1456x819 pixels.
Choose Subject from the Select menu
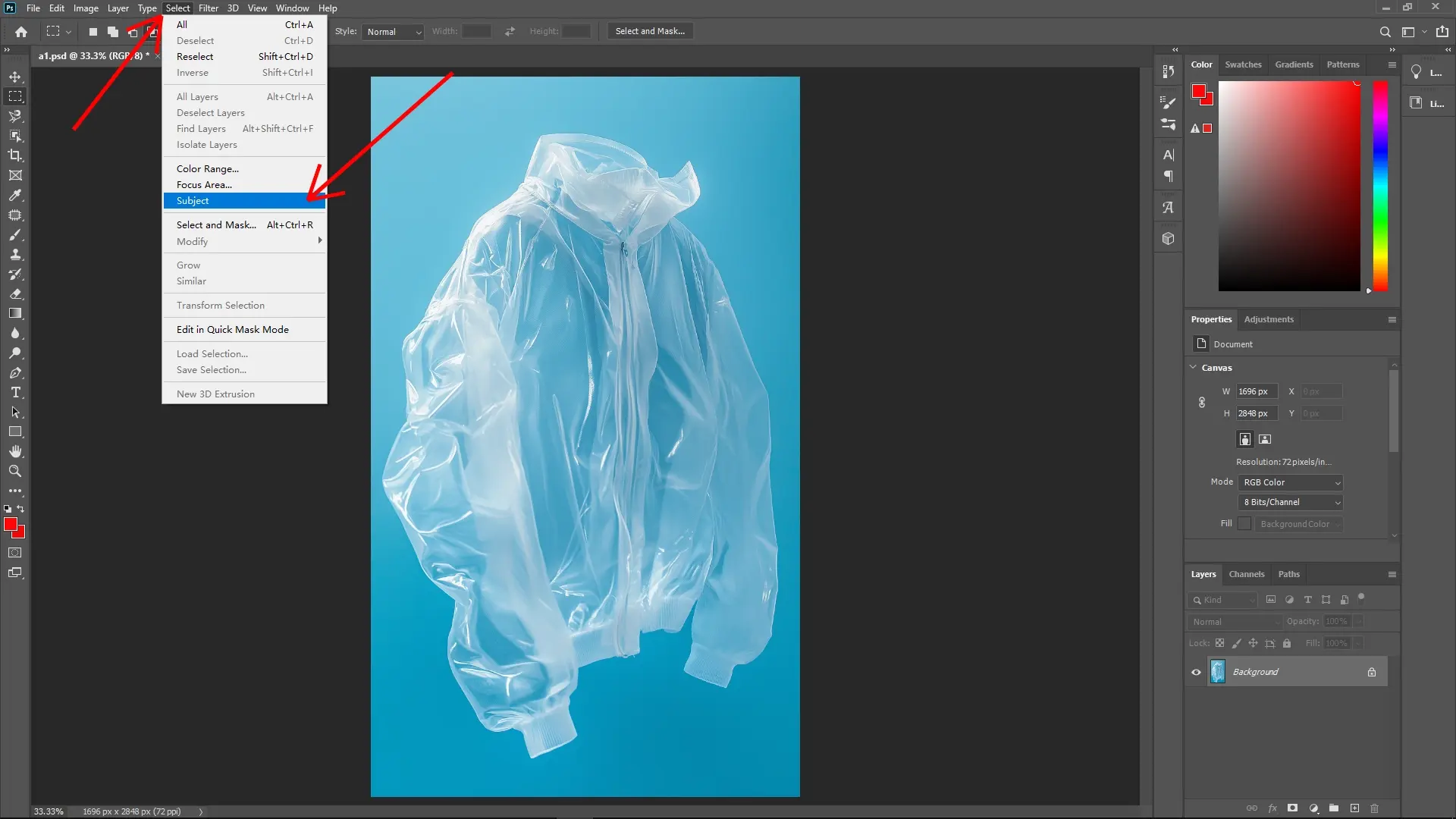[192, 200]
